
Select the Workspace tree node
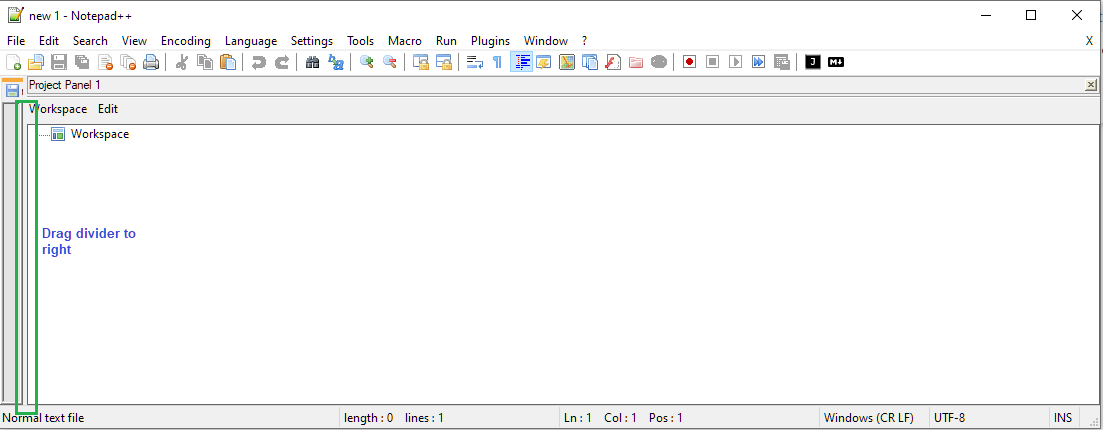click(100, 134)
